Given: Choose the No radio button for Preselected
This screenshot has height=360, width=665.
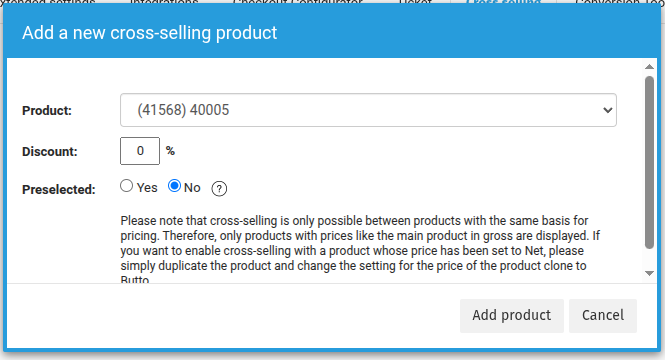Looking at the screenshot, I should (x=174, y=186).
